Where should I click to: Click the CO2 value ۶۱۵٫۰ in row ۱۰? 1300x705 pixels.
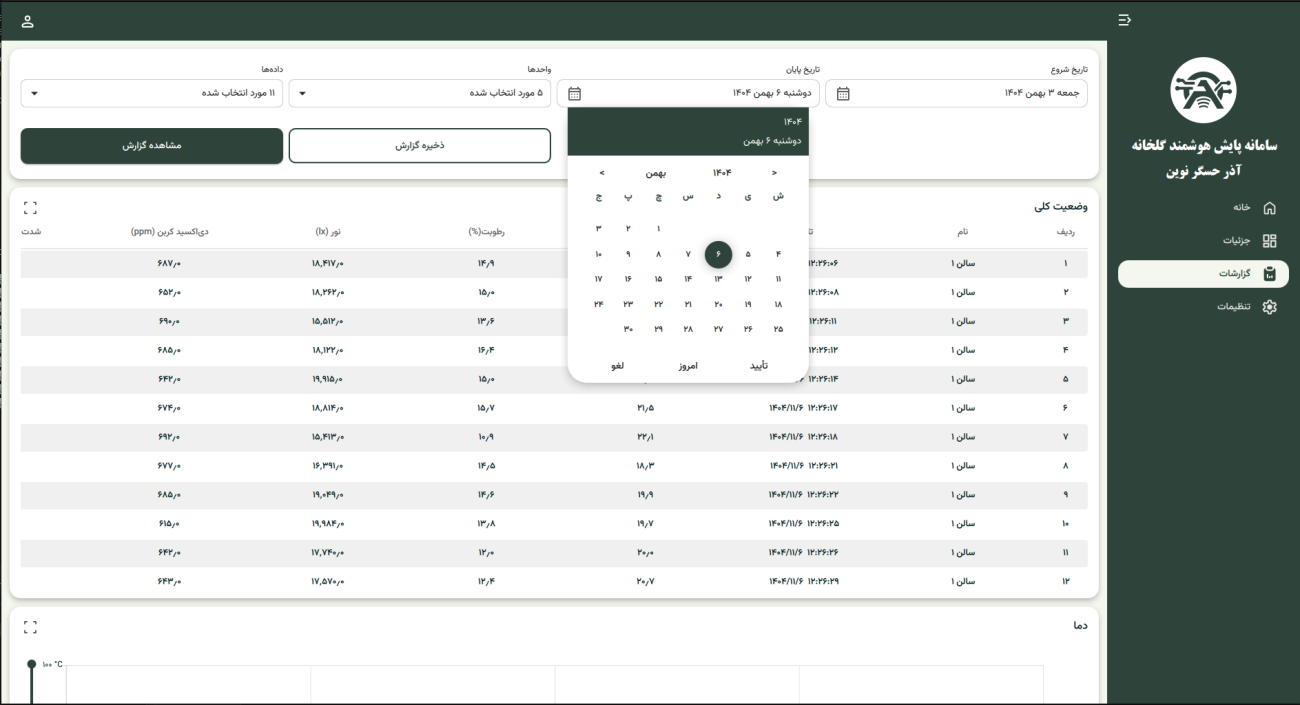[x=169, y=524]
